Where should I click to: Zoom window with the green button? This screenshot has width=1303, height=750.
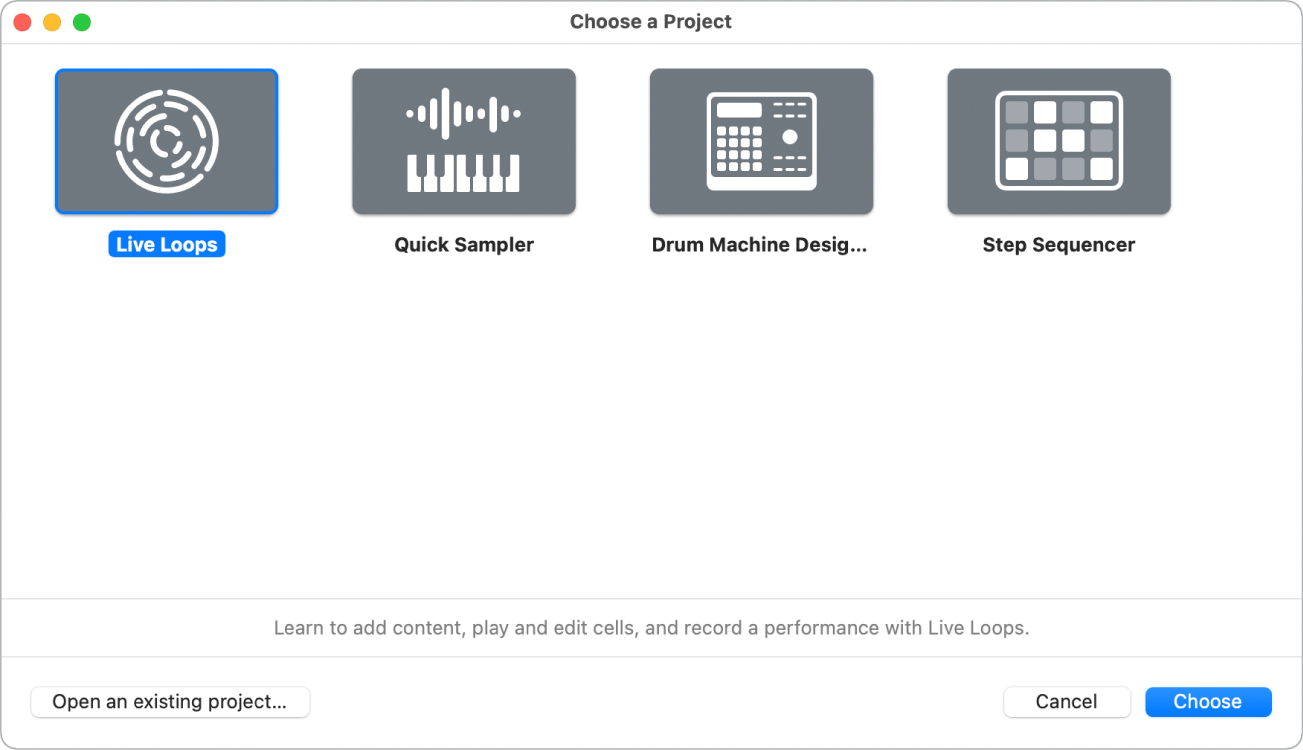[x=82, y=22]
